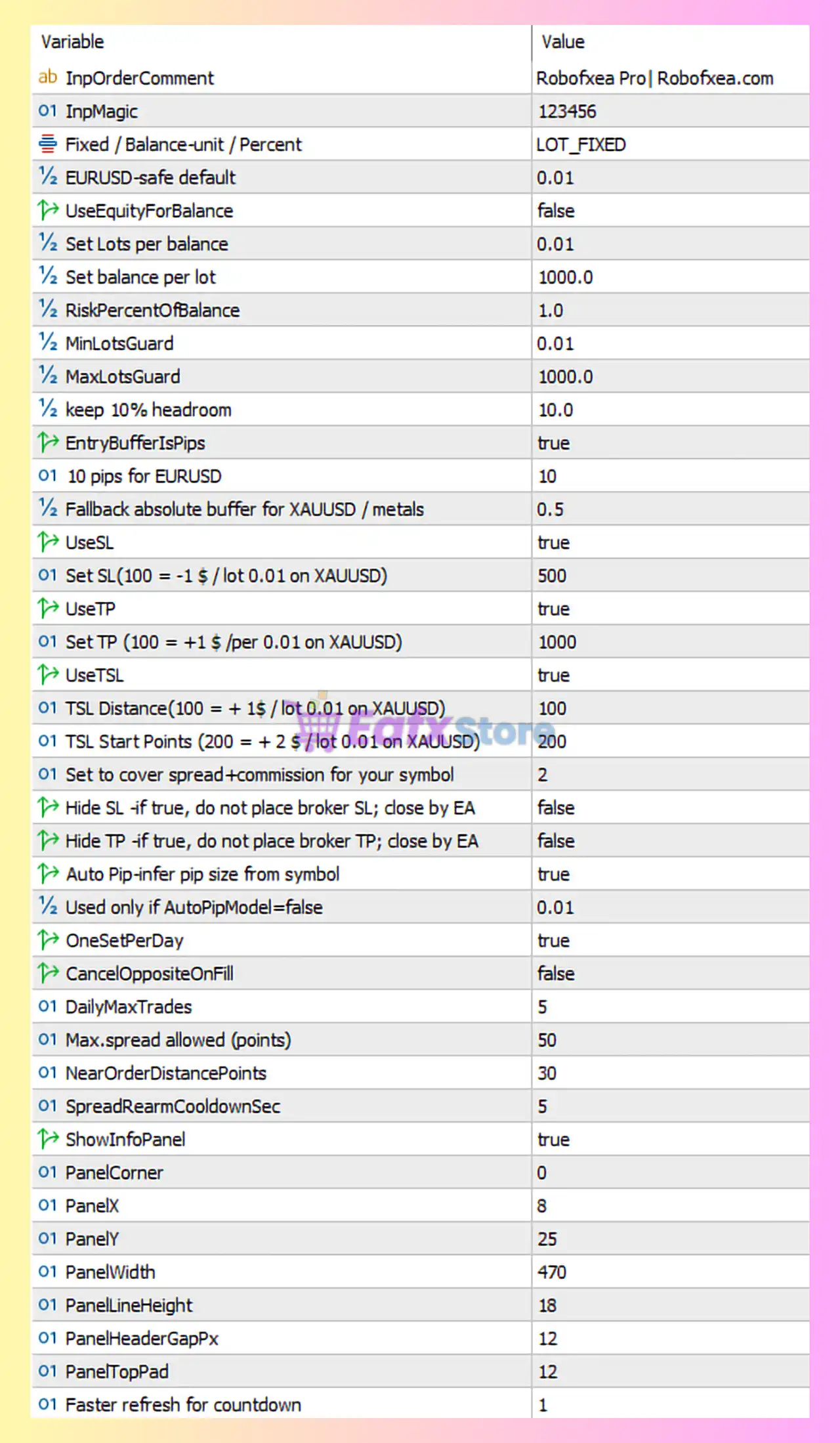Edit the Fallback absolute buffer value 0.5

[550, 509]
